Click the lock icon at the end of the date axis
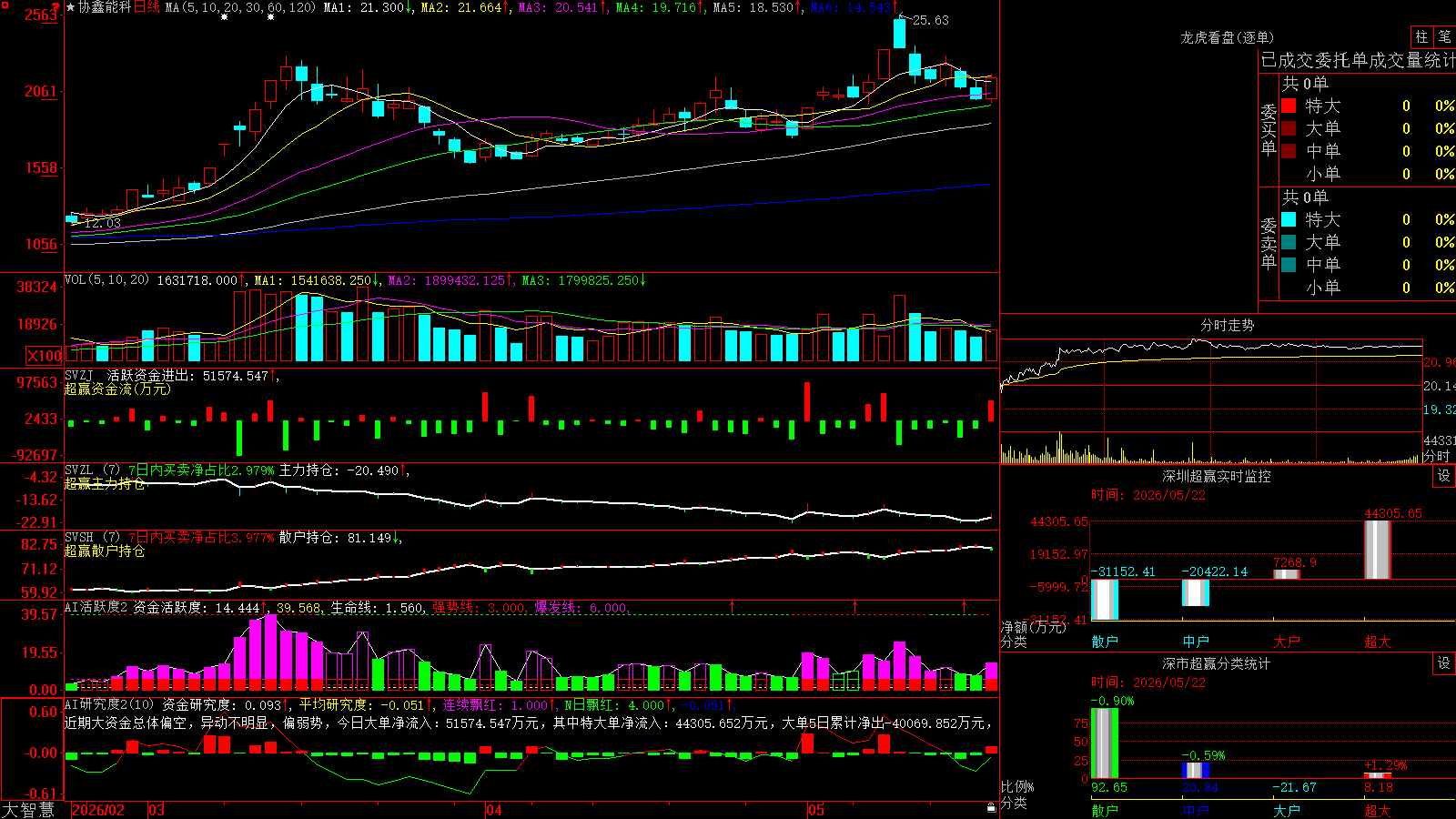The height and width of the screenshot is (819, 1456). click(991, 808)
